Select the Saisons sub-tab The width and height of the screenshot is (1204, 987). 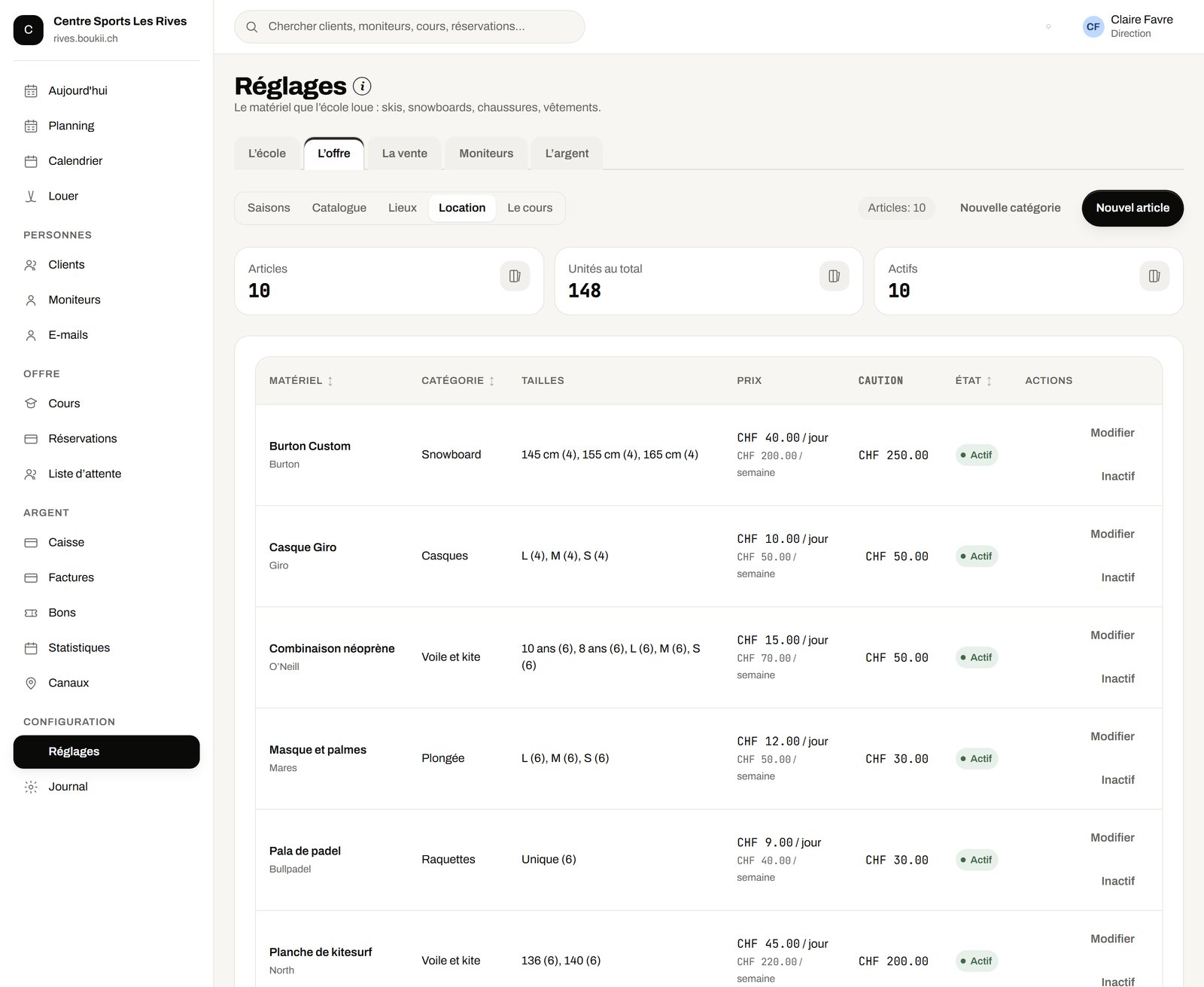pyautogui.click(x=269, y=209)
